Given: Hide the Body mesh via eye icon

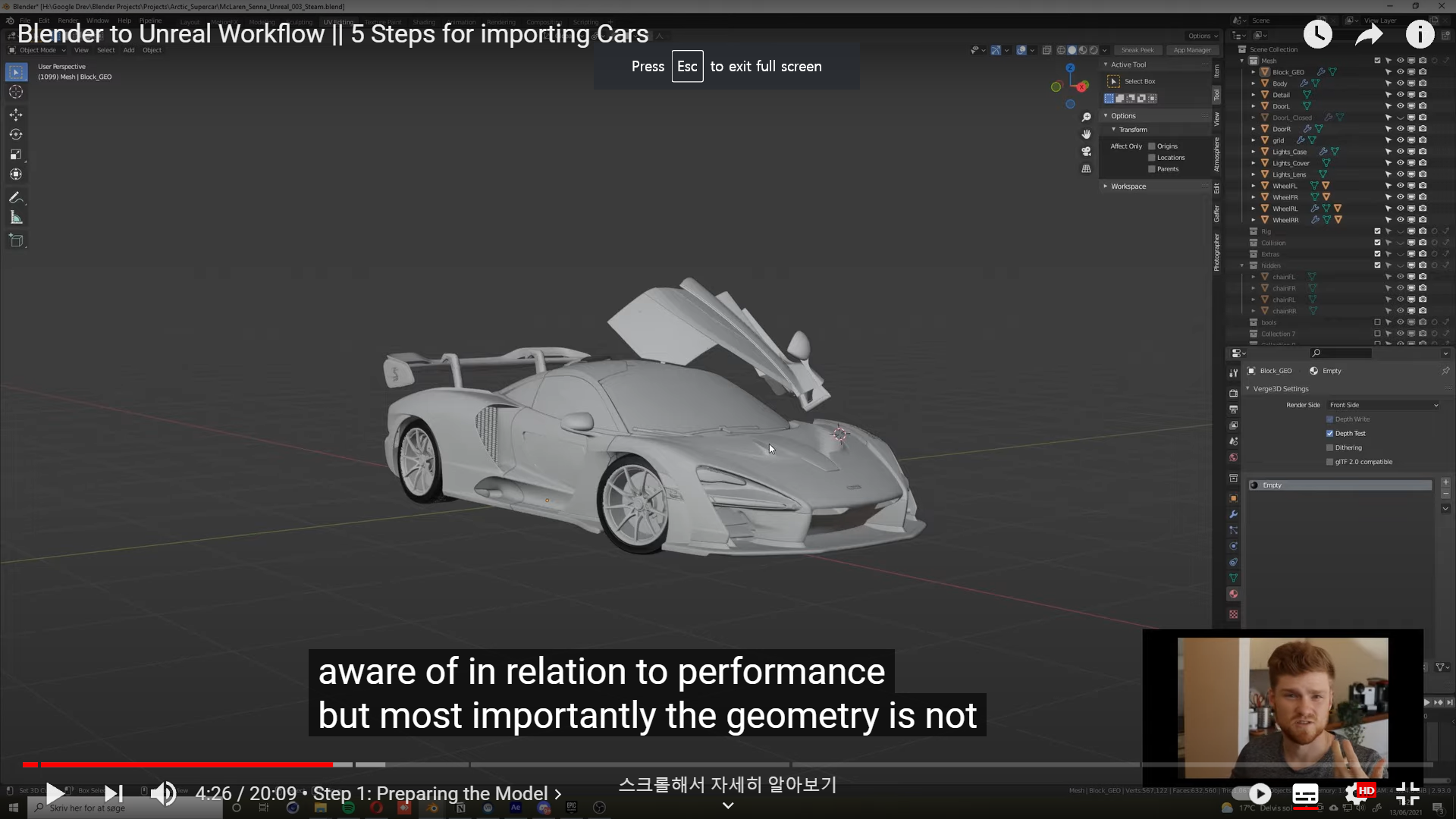Looking at the screenshot, I should pos(1400,83).
